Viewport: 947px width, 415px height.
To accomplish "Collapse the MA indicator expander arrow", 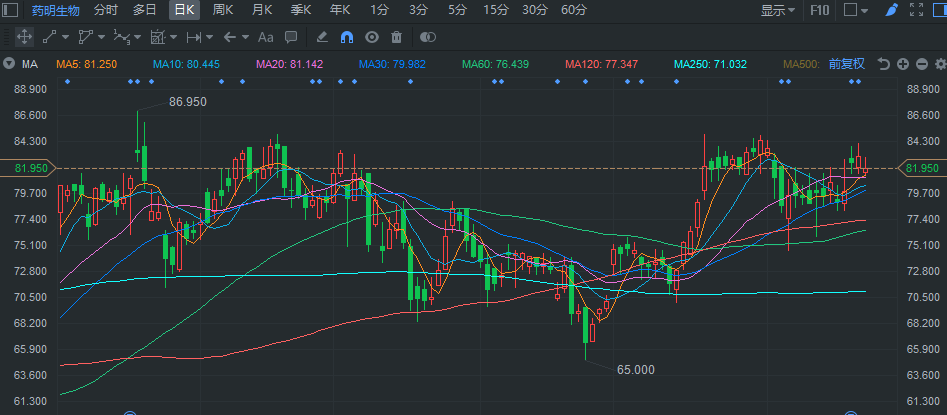I will (x=9, y=64).
